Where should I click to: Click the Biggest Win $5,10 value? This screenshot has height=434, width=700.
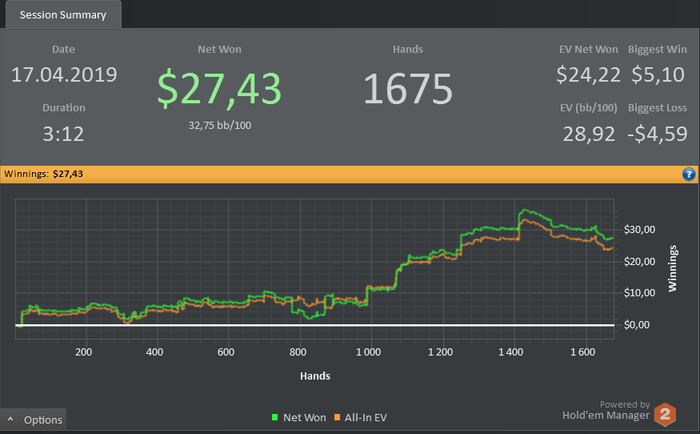coord(658,75)
